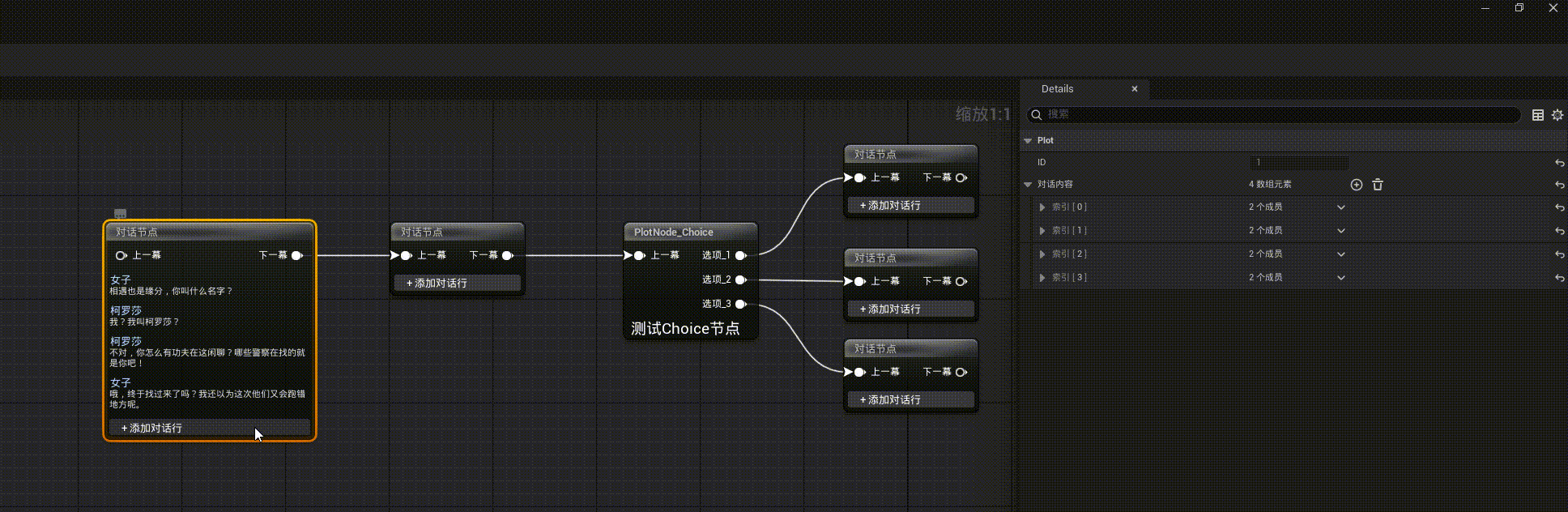Viewport: 1568px width, 512px height.
Task: Click the 上一幕 pin of the node linked to 选项_3
Action: tap(859, 372)
